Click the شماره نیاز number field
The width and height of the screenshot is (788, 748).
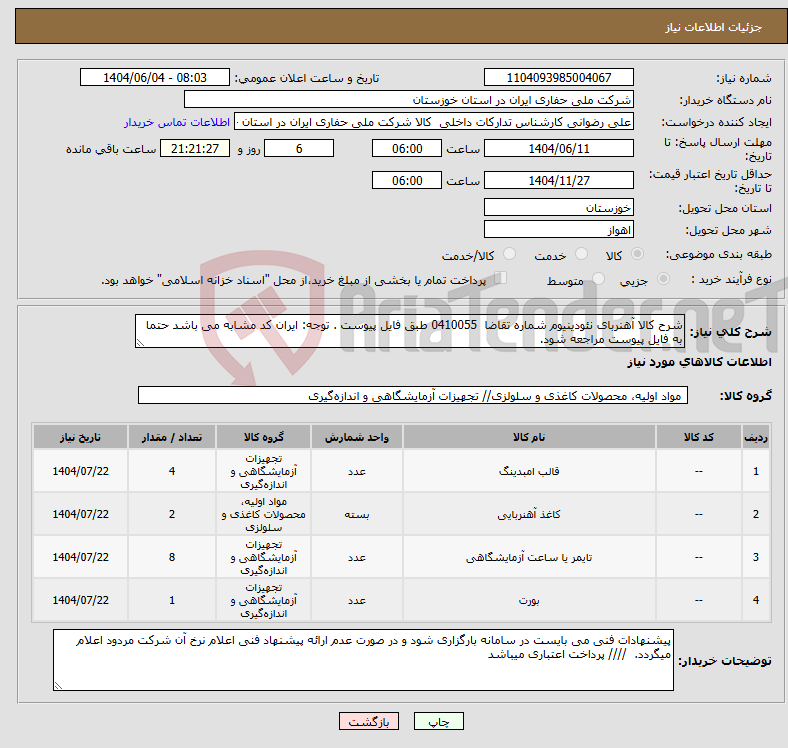[559, 77]
